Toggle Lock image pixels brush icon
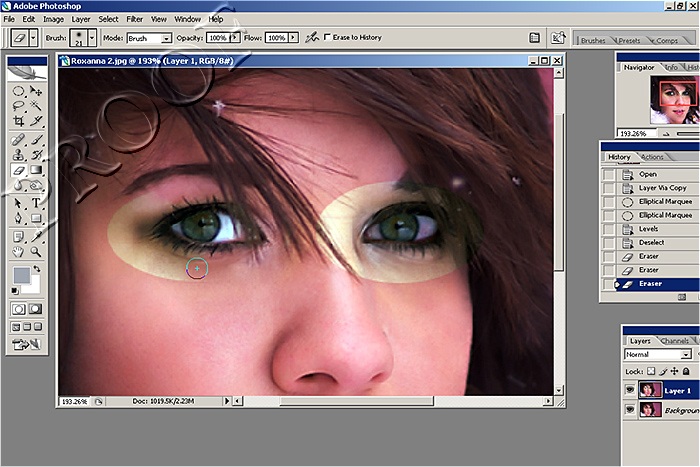The height and width of the screenshot is (467, 700). 663,371
